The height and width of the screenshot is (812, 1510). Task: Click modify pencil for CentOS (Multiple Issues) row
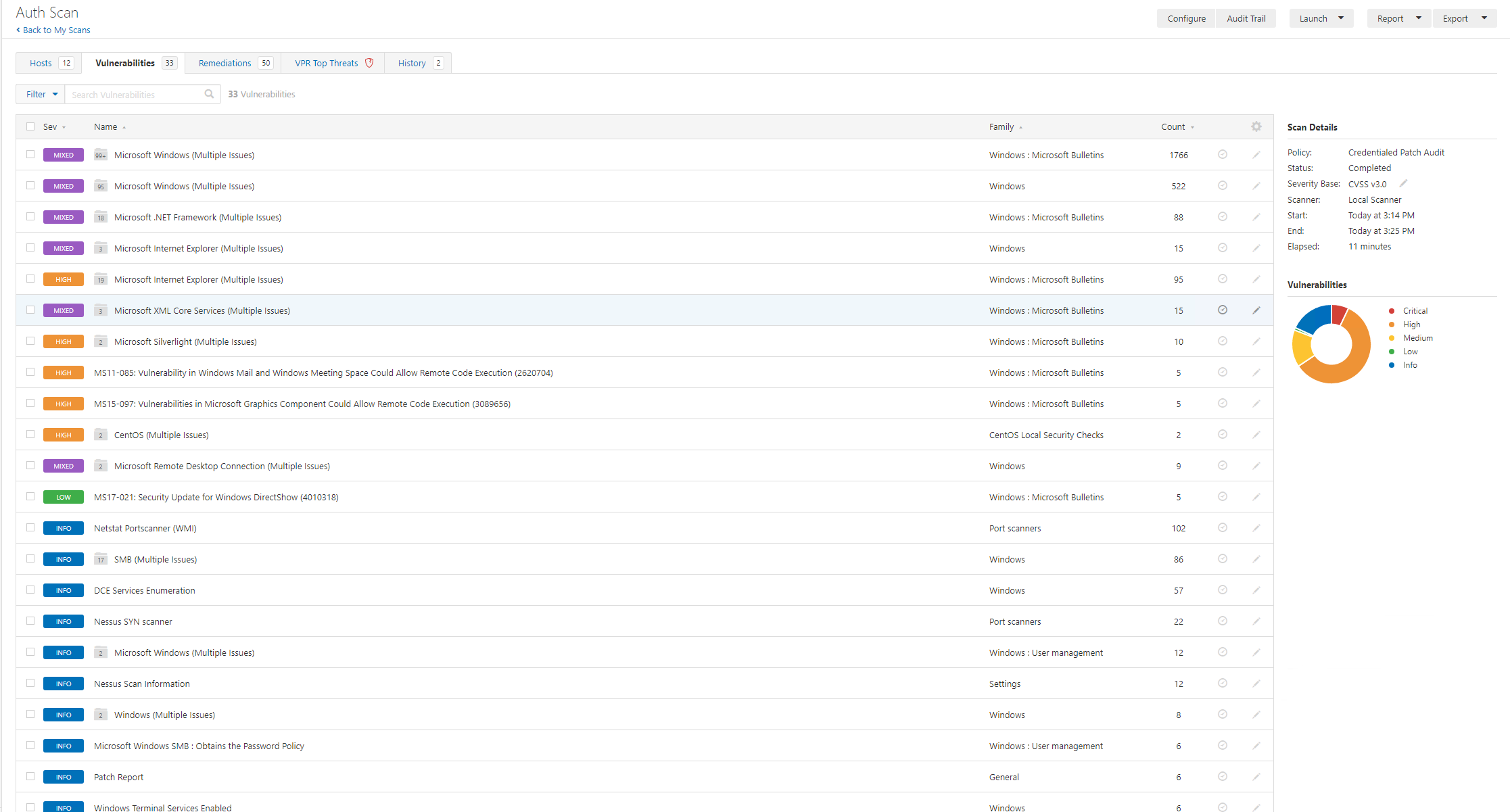(1256, 434)
